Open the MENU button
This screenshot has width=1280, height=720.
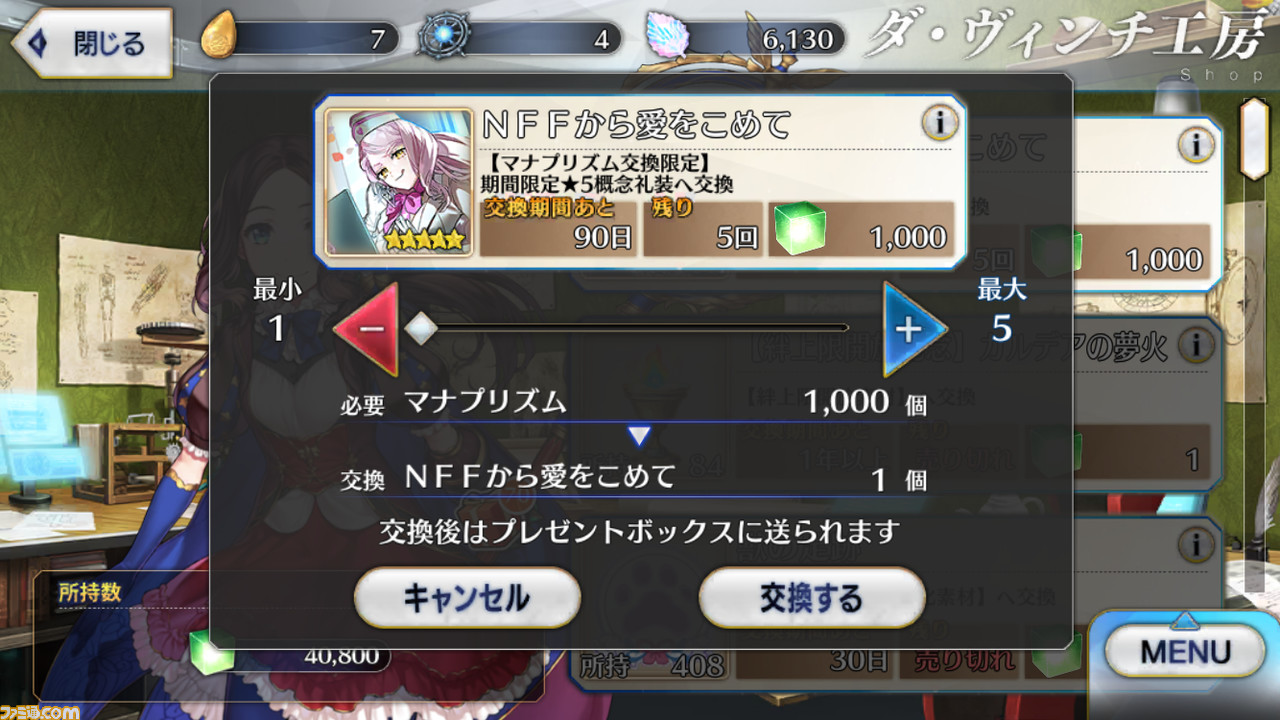click(1185, 652)
